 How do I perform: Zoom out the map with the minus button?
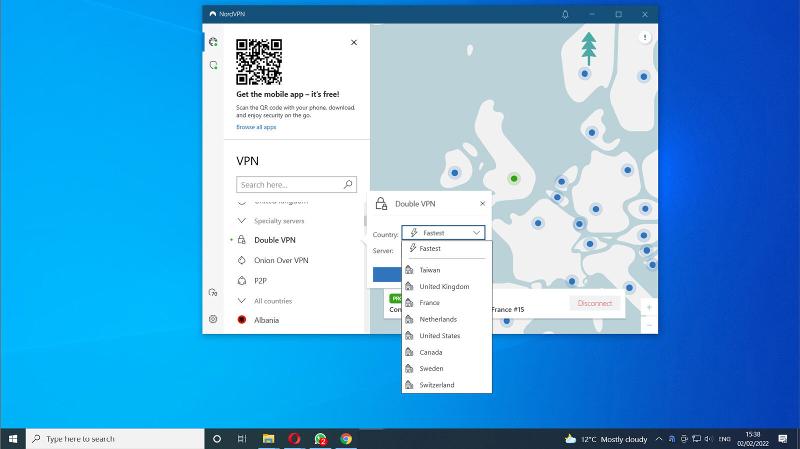pos(649,325)
